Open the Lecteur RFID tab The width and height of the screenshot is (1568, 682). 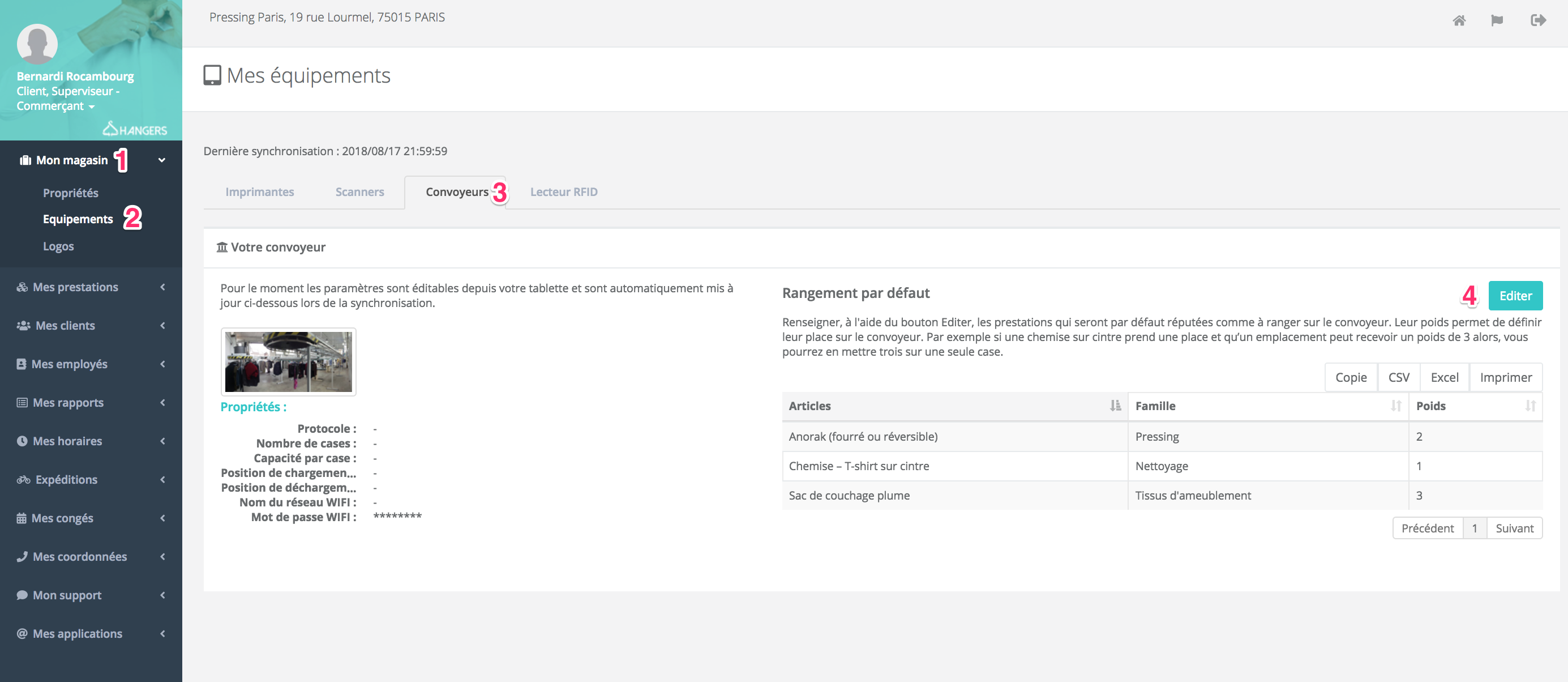[564, 192]
